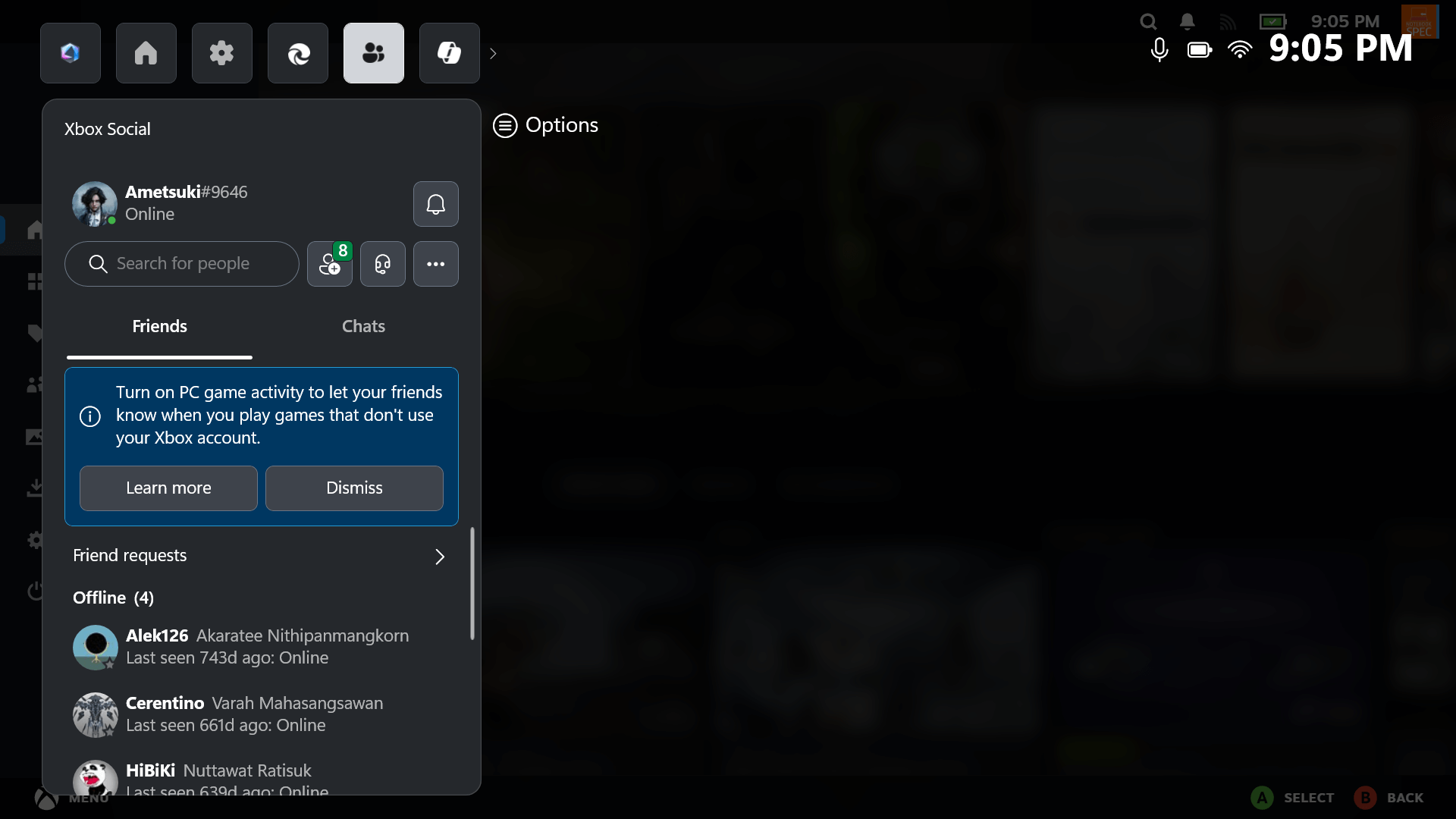Image resolution: width=1456 pixels, height=819 pixels.
Task: Click the chevron arrow right of Copilot
Action: [493, 53]
